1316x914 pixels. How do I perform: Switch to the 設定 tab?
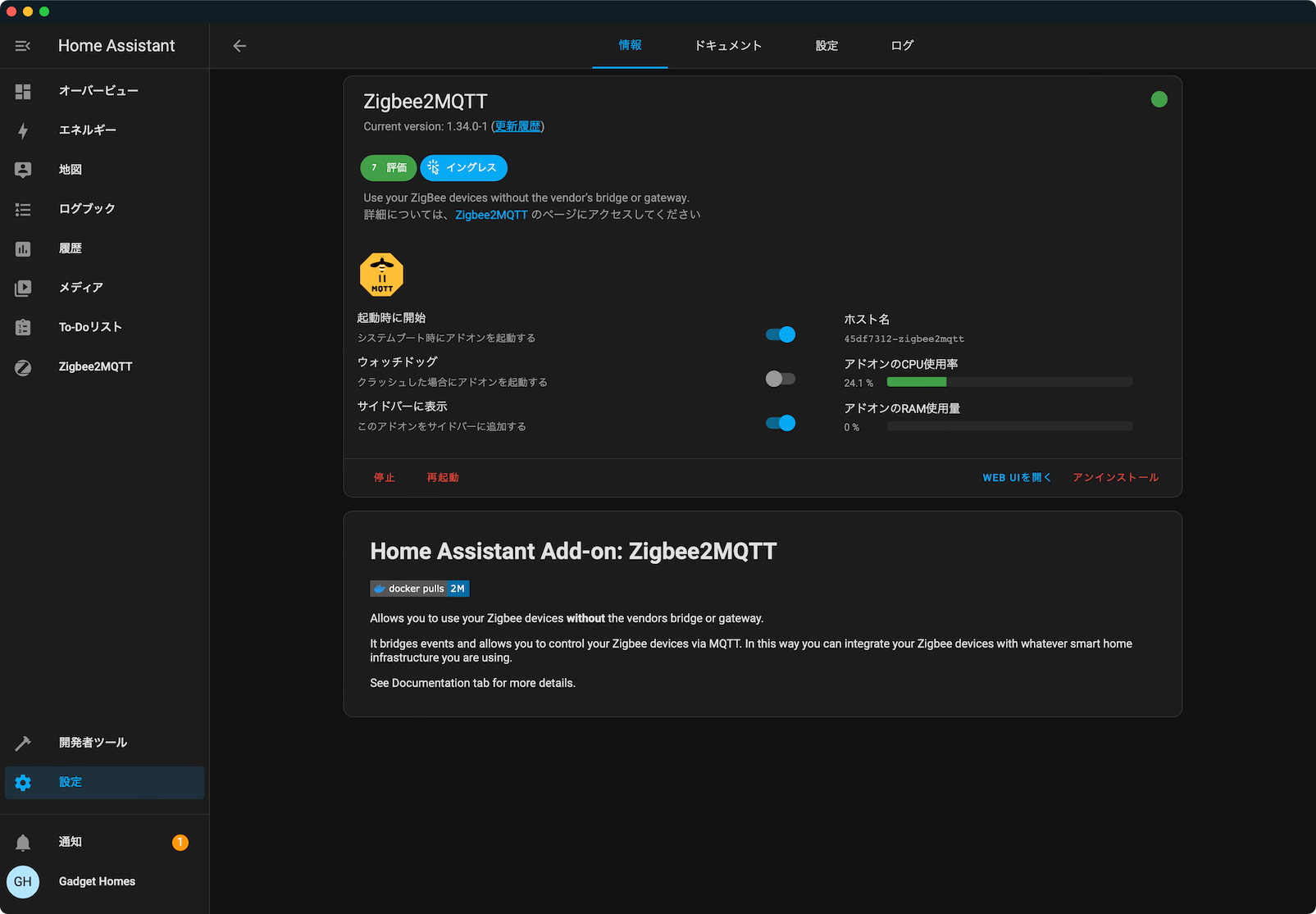click(x=826, y=46)
